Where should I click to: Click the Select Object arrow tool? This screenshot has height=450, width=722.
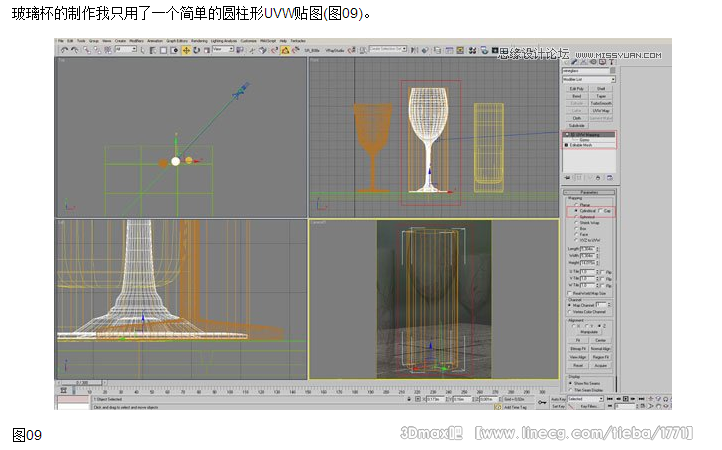pyautogui.click(x=143, y=50)
